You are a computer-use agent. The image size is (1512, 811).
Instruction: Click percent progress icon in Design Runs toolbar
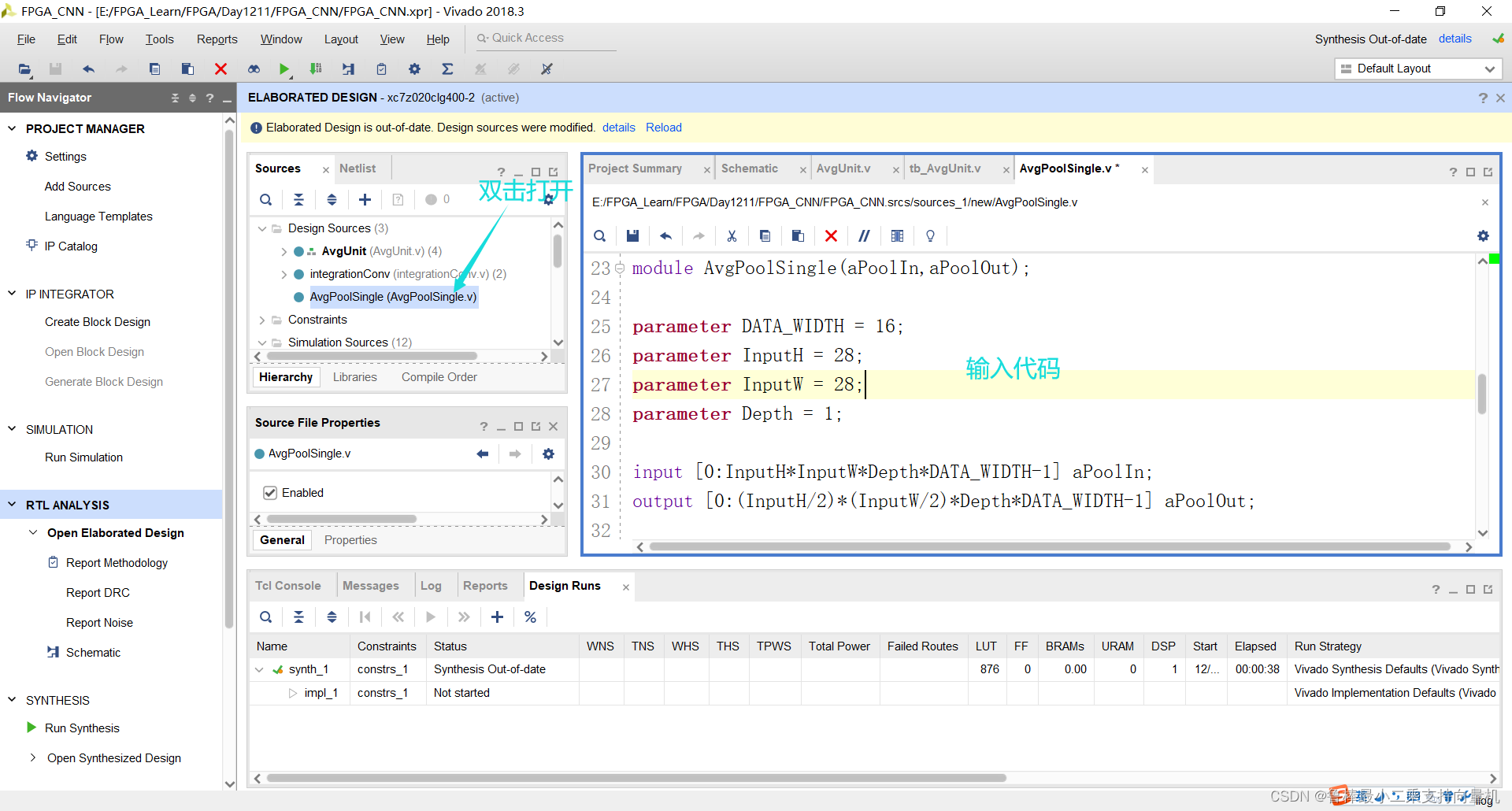tap(530, 617)
